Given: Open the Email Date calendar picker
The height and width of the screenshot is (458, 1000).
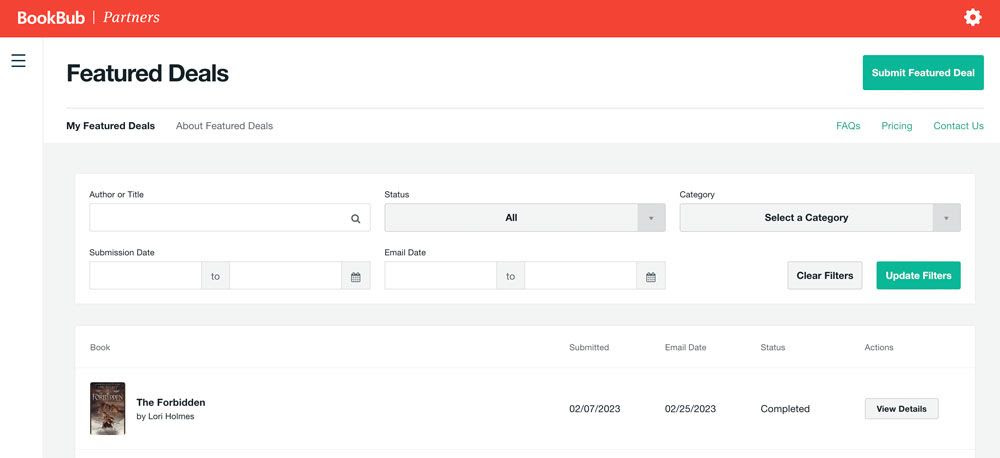Looking at the screenshot, I should tap(651, 276).
